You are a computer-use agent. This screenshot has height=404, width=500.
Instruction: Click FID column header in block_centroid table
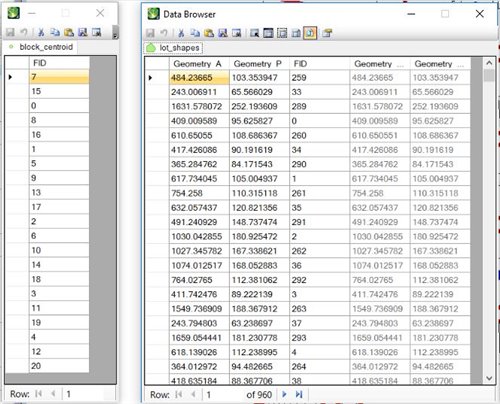[x=59, y=63]
